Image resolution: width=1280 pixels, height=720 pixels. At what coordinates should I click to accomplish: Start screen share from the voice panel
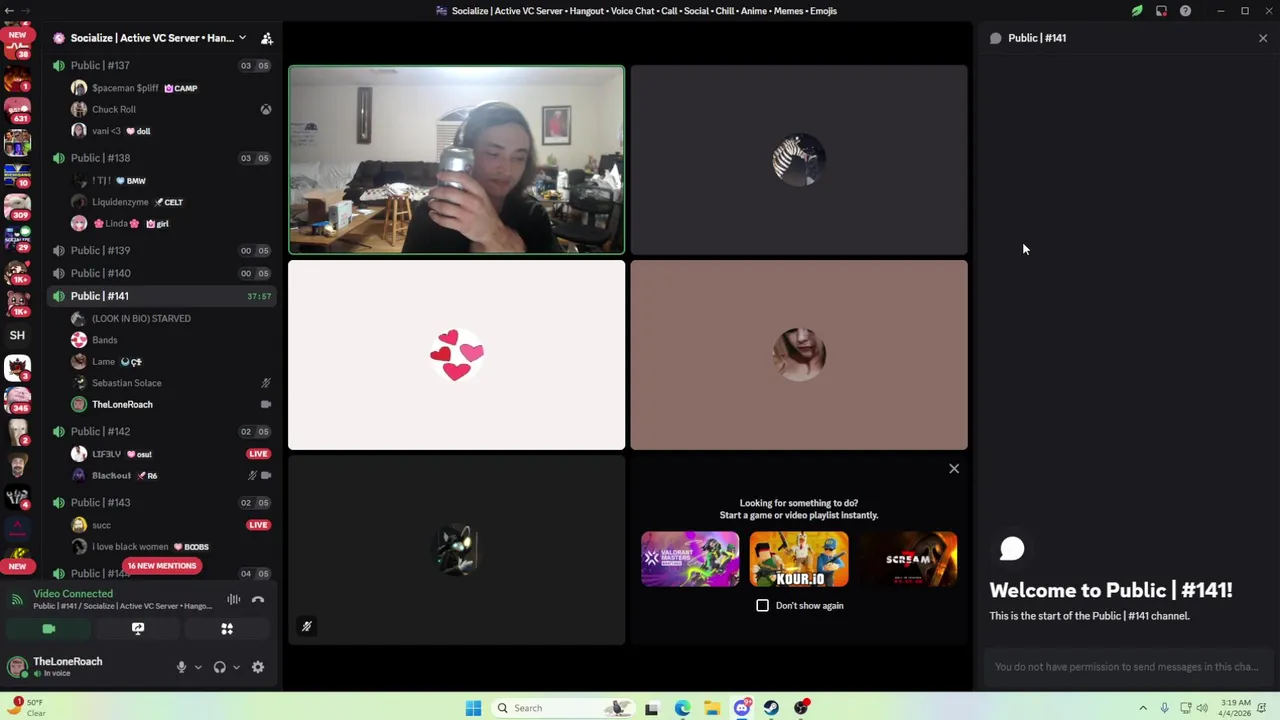tap(138, 629)
